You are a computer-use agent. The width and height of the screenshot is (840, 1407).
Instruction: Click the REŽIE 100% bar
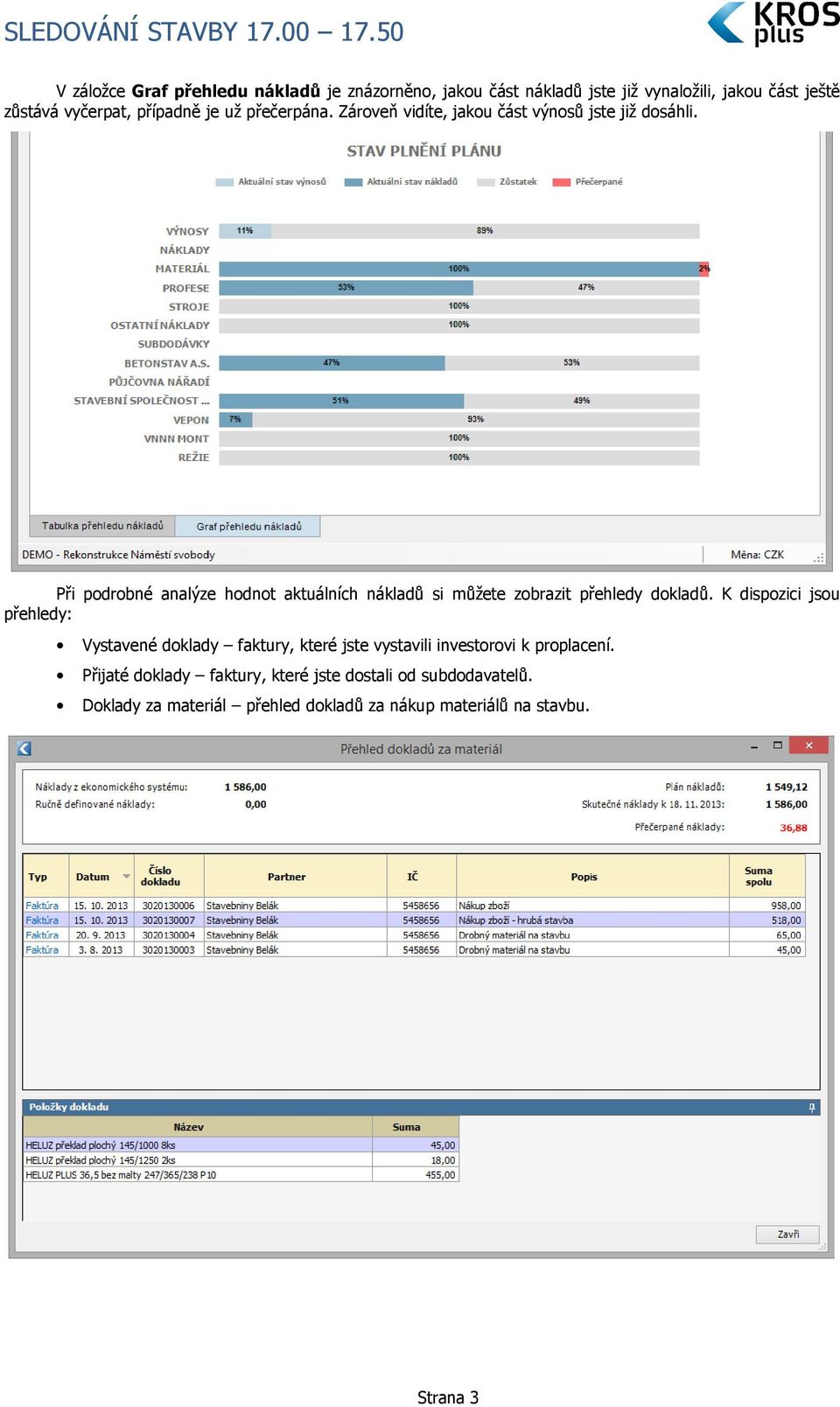459,458
